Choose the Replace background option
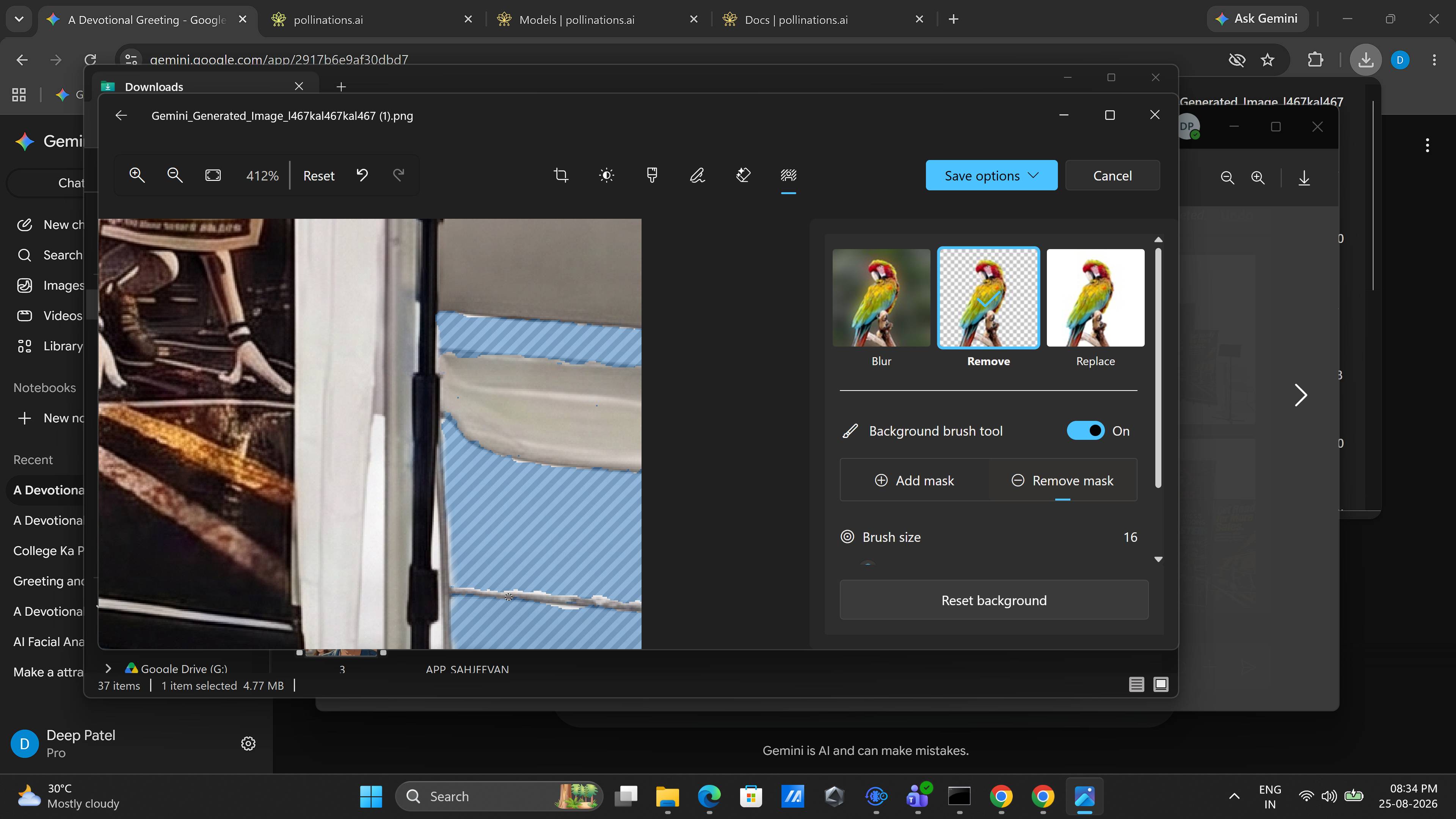Image resolution: width=1456 pixels, height=819 pixels. (1095, 308)
